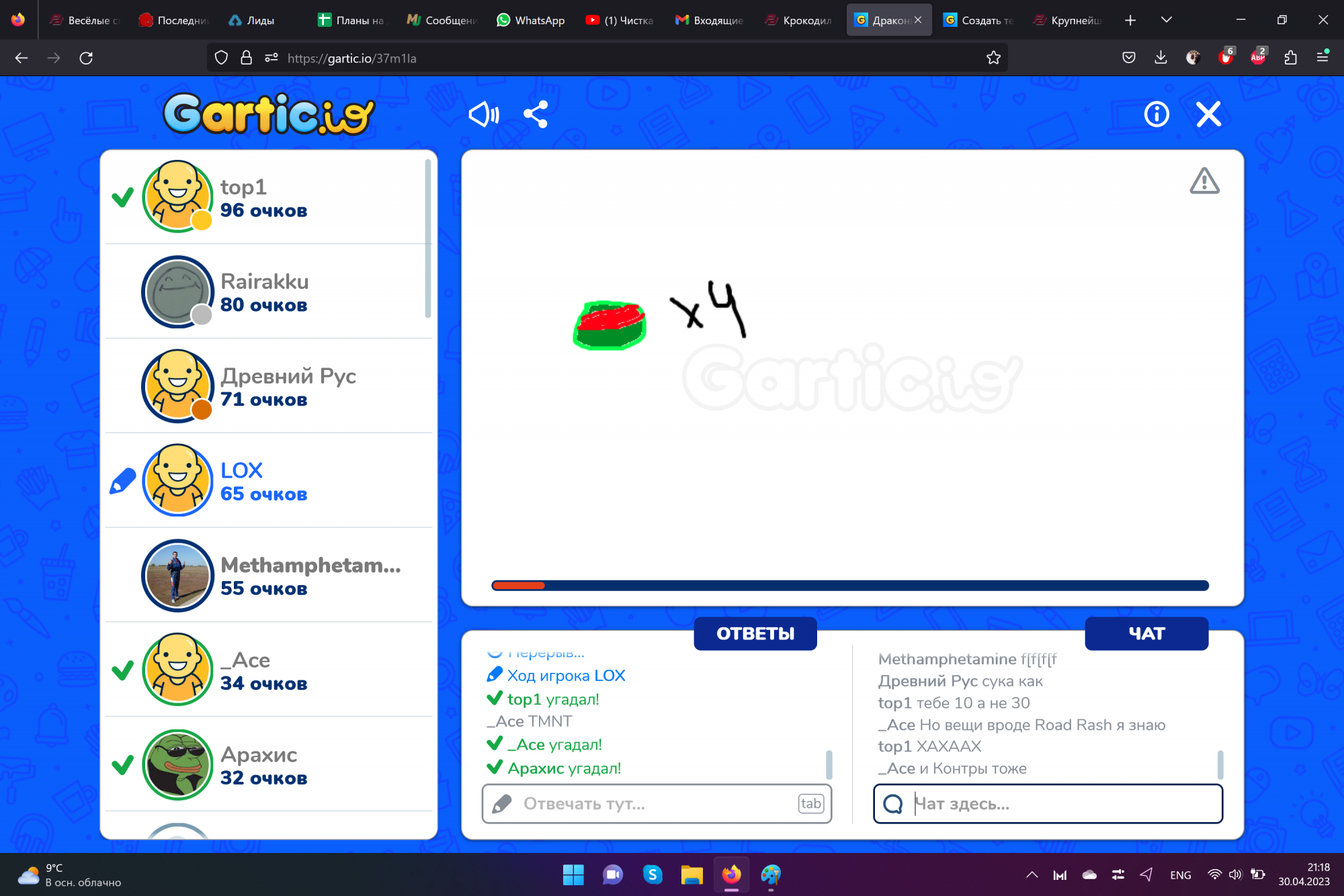Click the drawing time progress bar

tap(849, 586)
